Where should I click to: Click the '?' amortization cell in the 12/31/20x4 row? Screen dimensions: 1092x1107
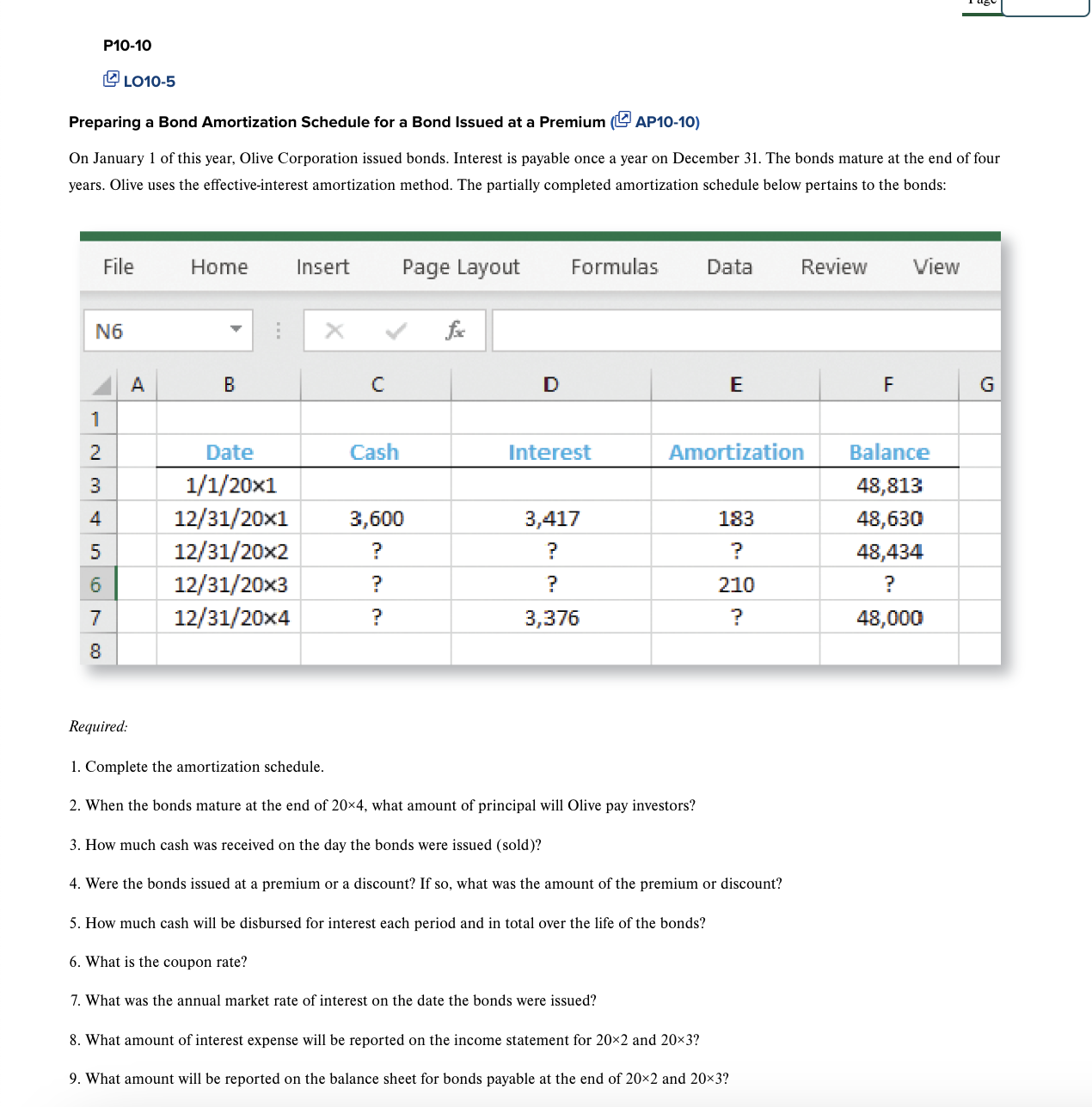tap(735, 617)
